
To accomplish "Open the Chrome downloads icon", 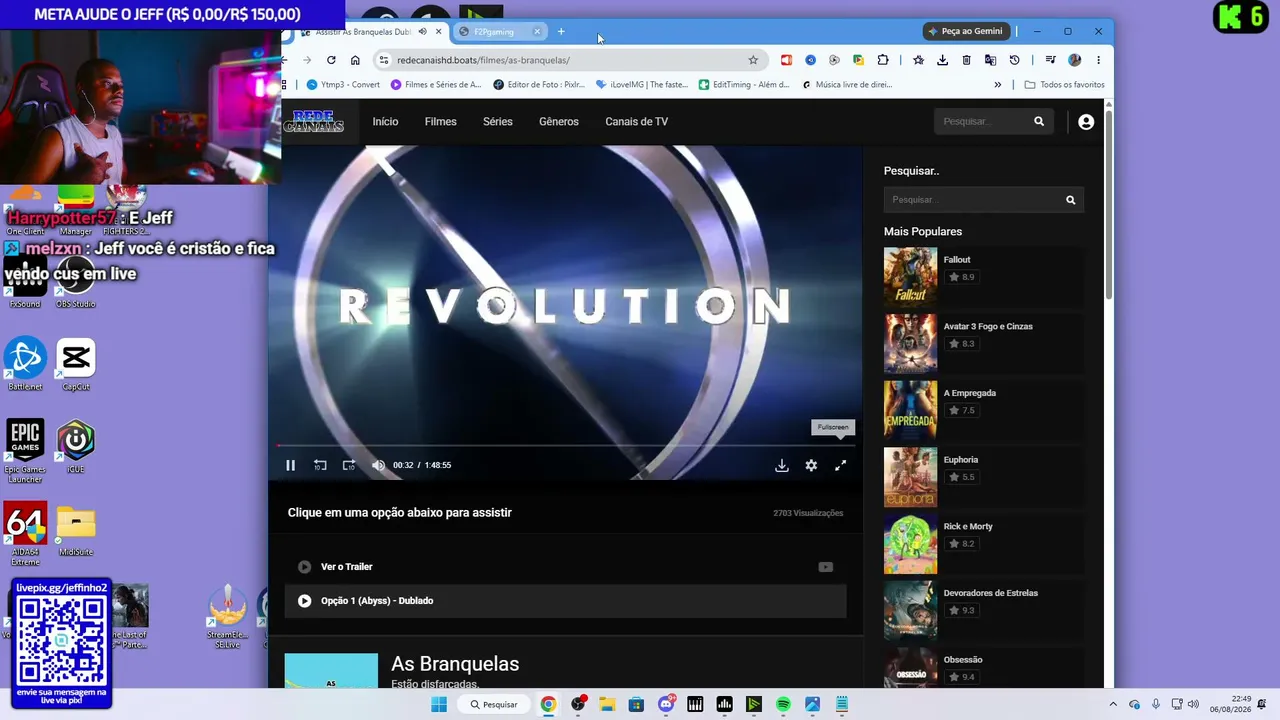I will click(x=942, y=60).
